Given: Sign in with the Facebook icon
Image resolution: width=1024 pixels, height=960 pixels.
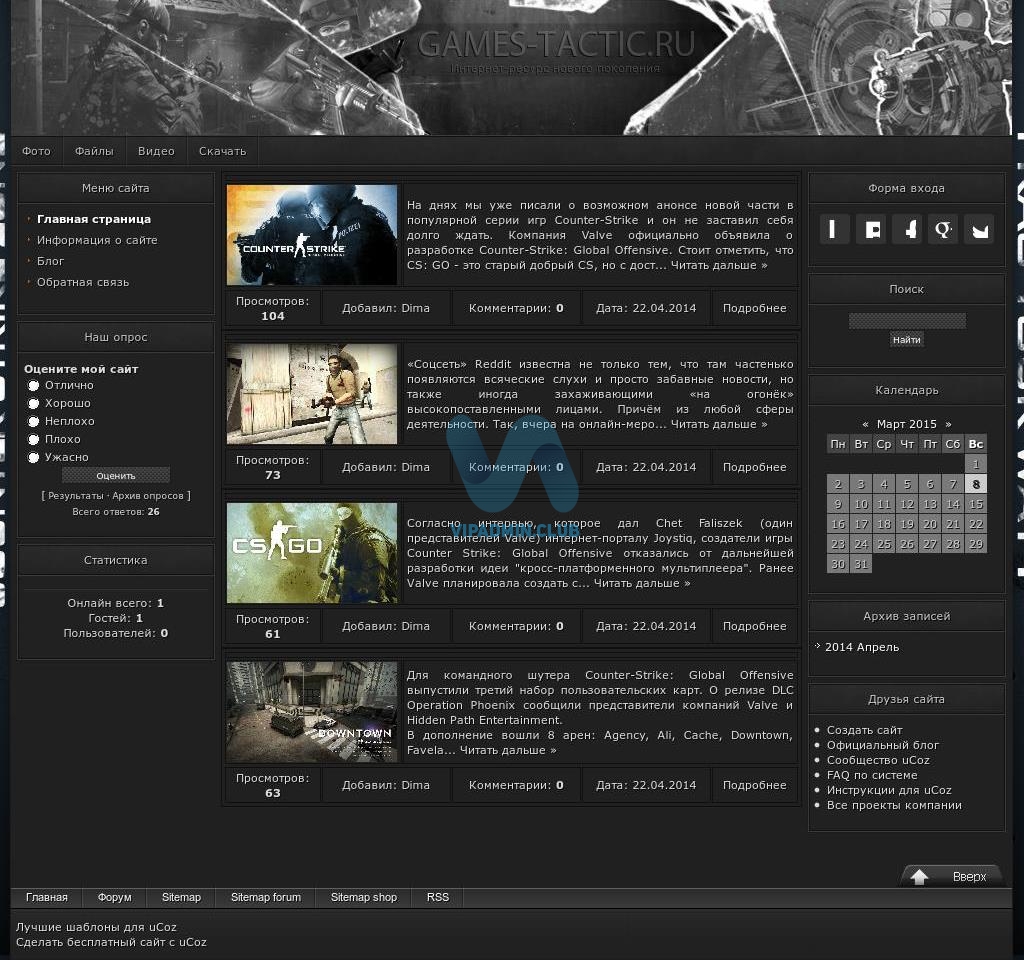Looking at the screenshot, I should click(x=908, y=229).
